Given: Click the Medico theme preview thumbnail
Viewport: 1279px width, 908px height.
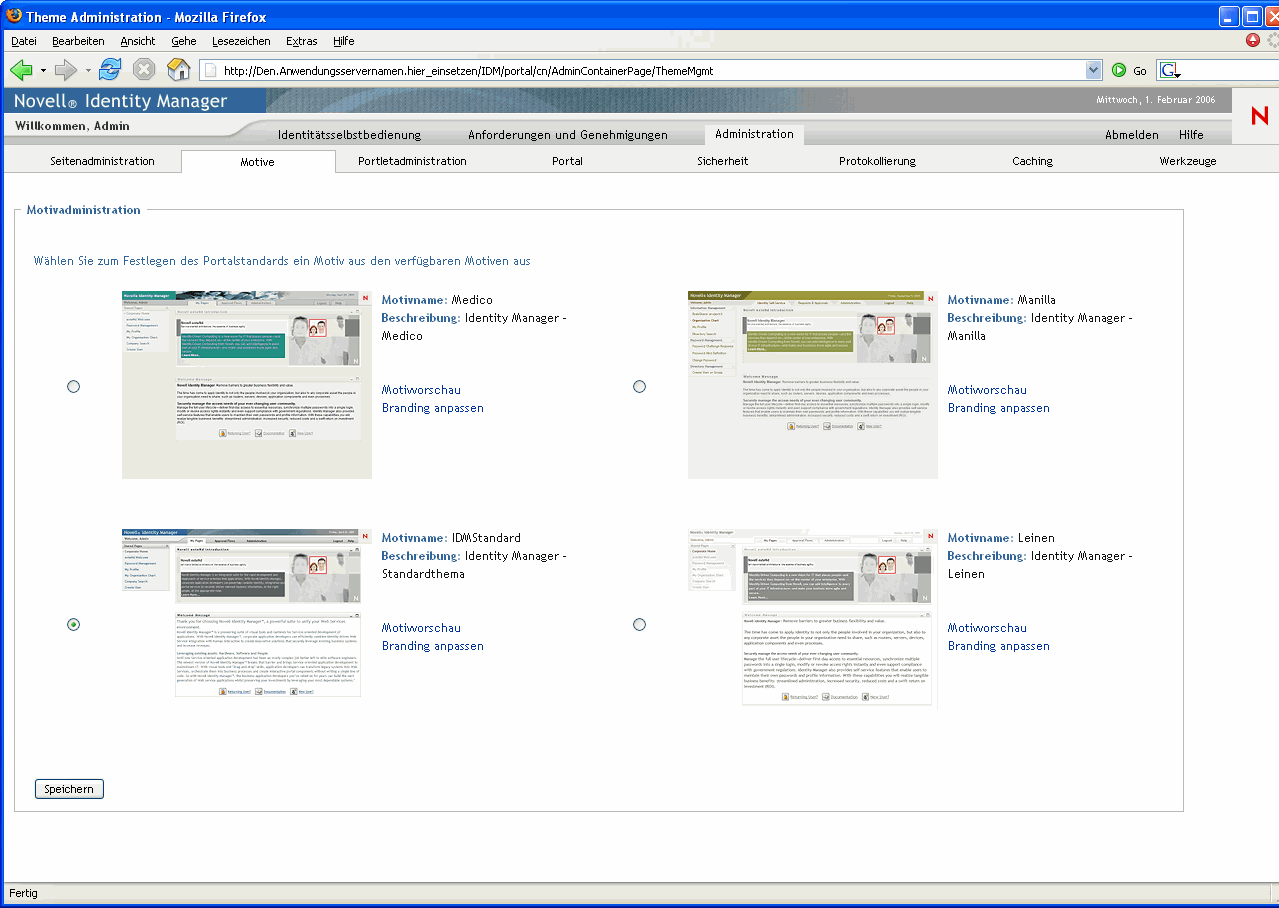Looking at the screenshot, I should tap(247, 385).
